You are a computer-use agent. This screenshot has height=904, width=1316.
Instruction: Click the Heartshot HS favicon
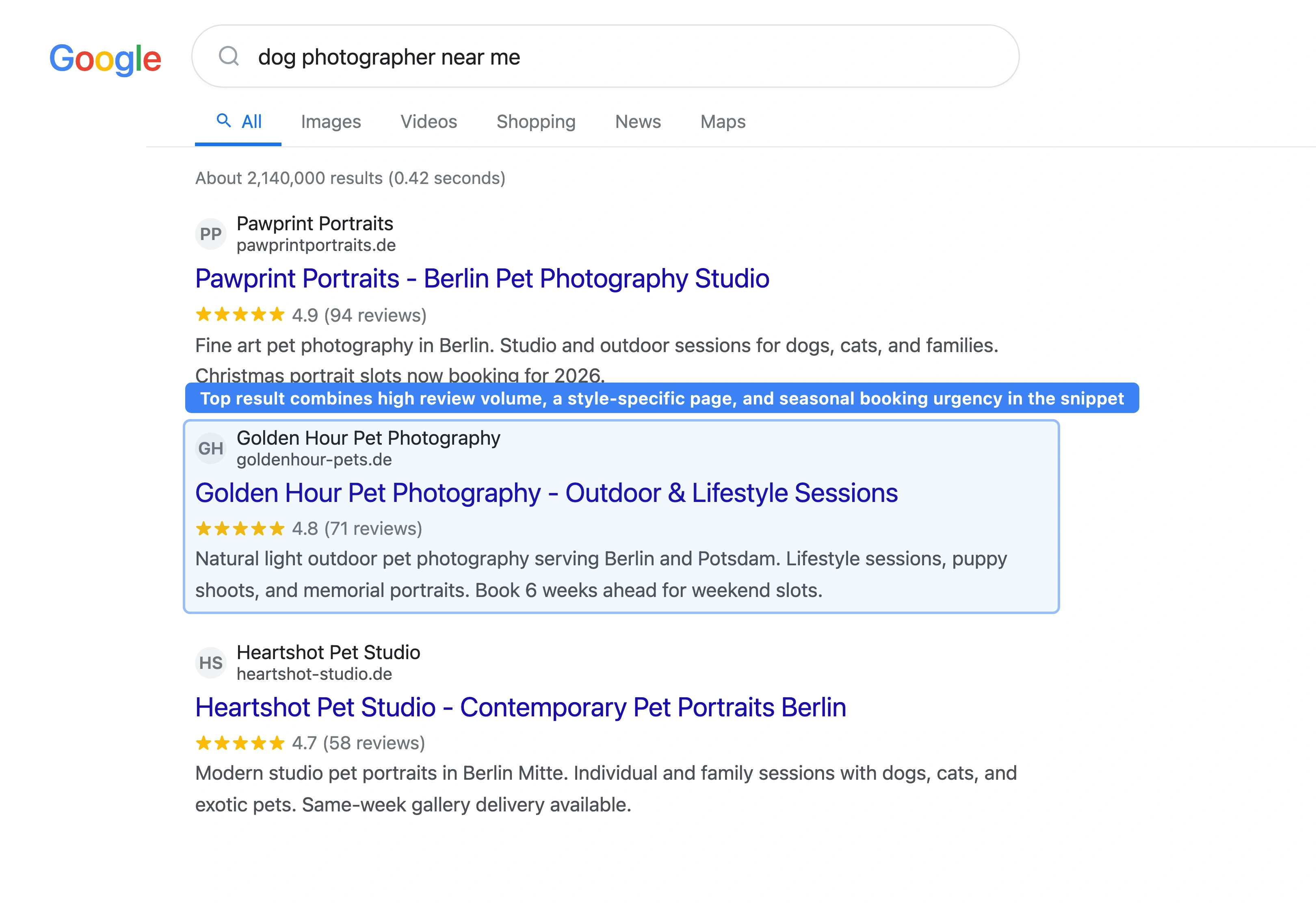pyautogui.click(x=210, y=662)
